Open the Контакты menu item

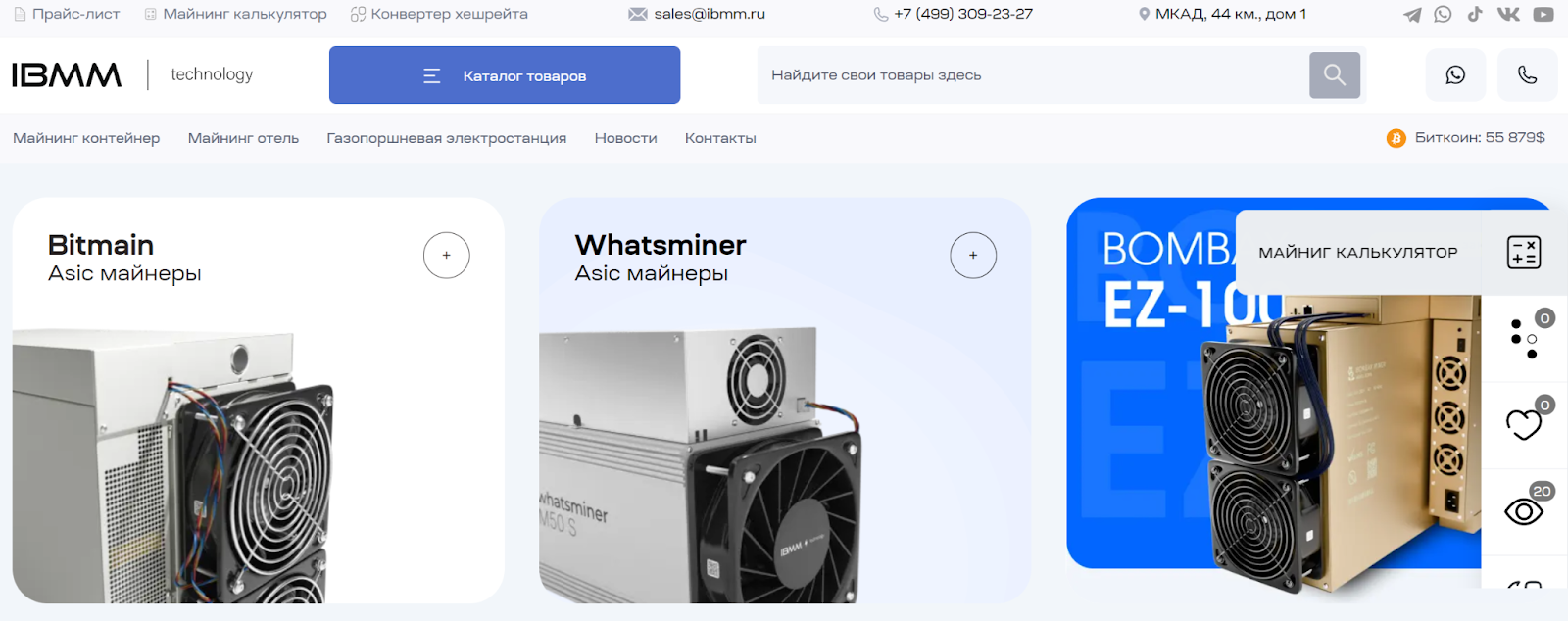pos(720,138)
